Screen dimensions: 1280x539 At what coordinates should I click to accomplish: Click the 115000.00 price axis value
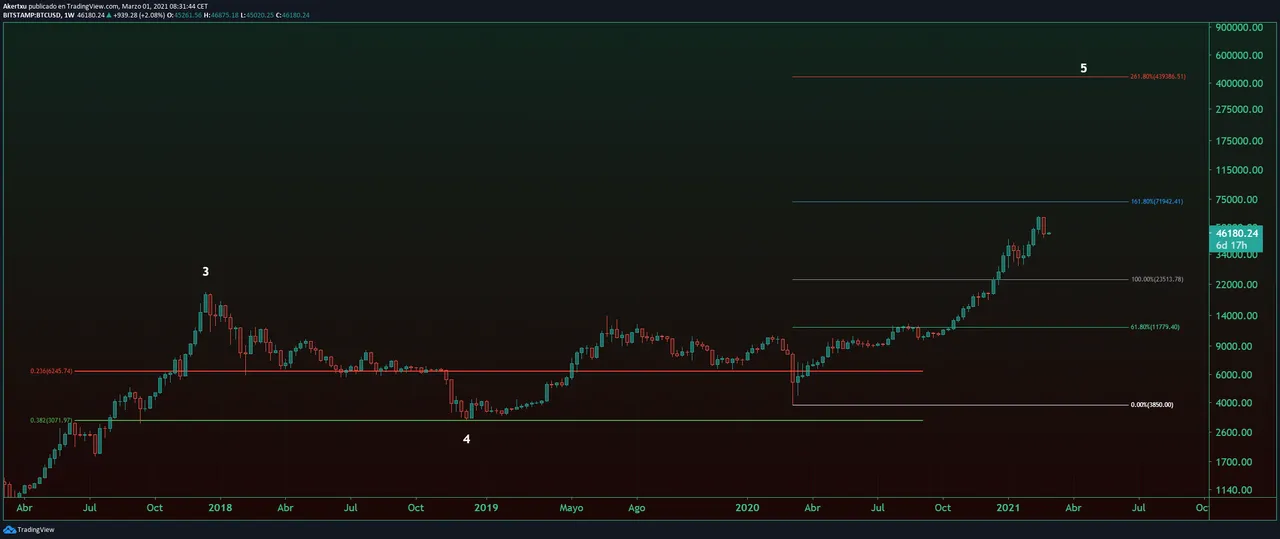[1238, 171]
